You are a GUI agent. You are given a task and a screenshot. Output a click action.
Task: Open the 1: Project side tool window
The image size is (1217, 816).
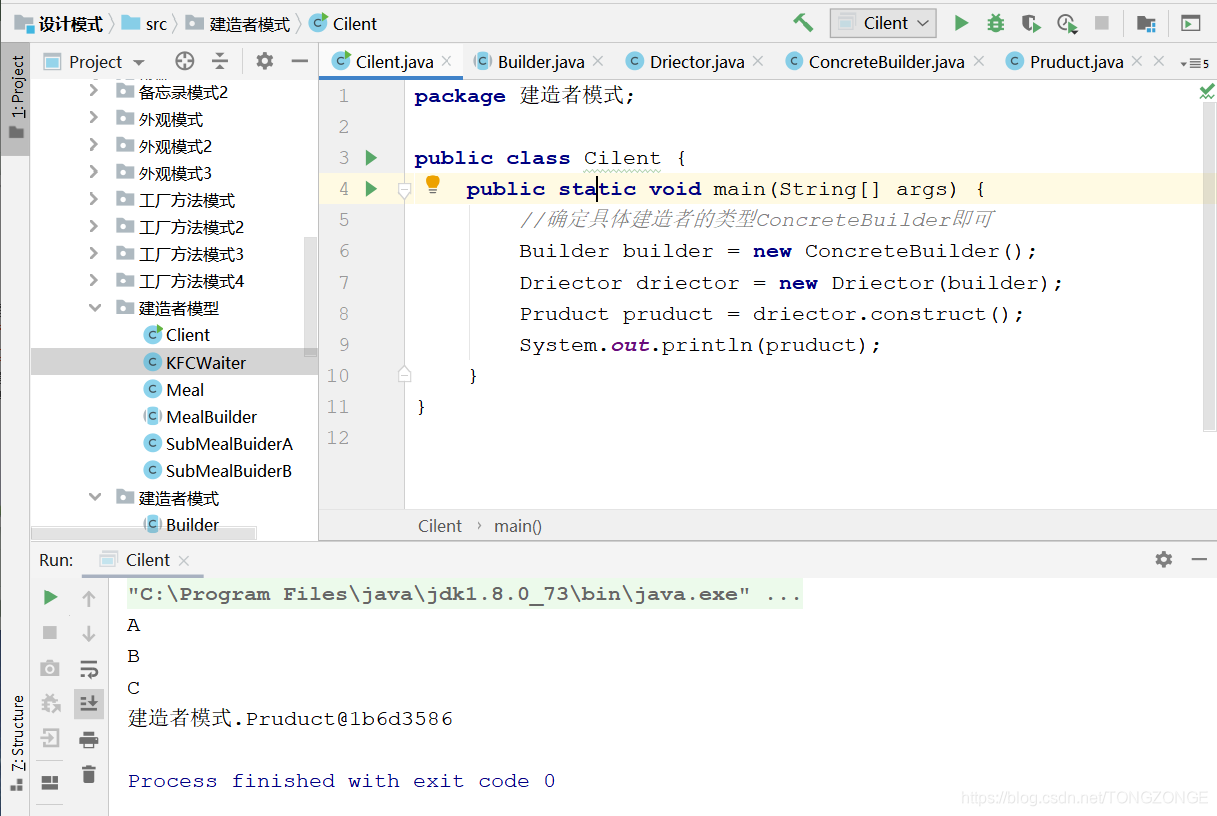coord(15,98)
